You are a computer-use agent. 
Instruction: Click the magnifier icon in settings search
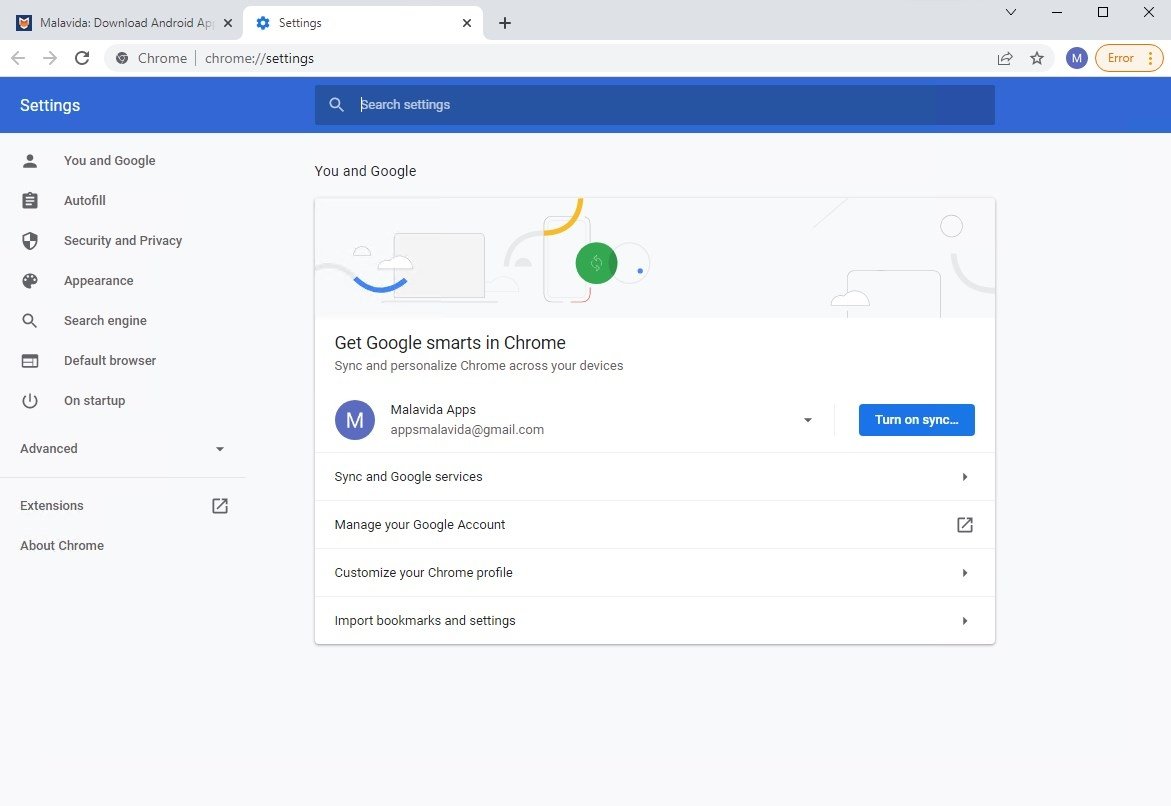tap(337, 105)
